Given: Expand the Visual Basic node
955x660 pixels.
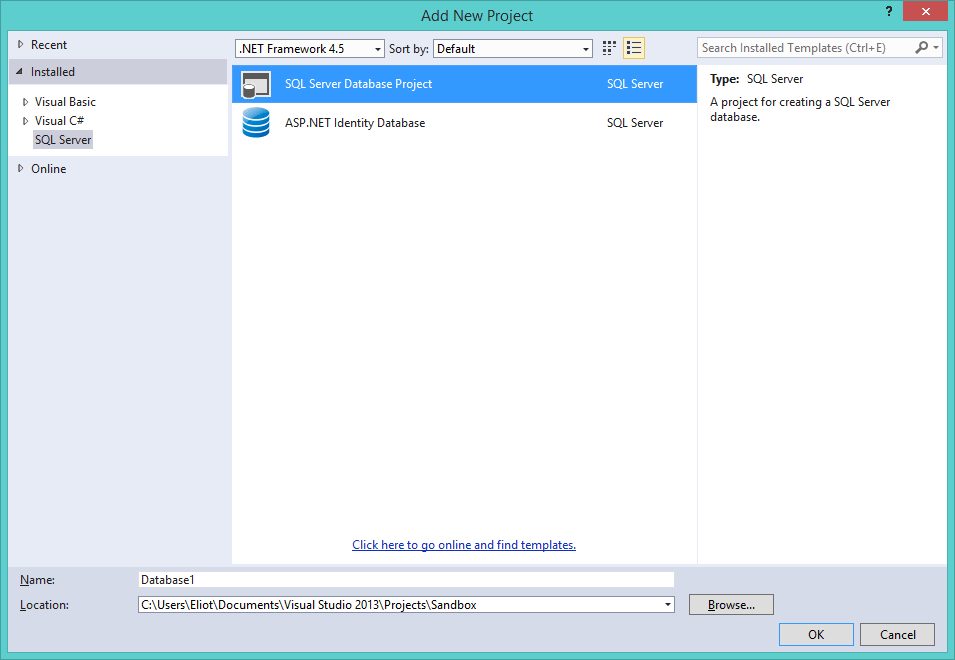Looking at the screenshot, I should coord(25,102).
